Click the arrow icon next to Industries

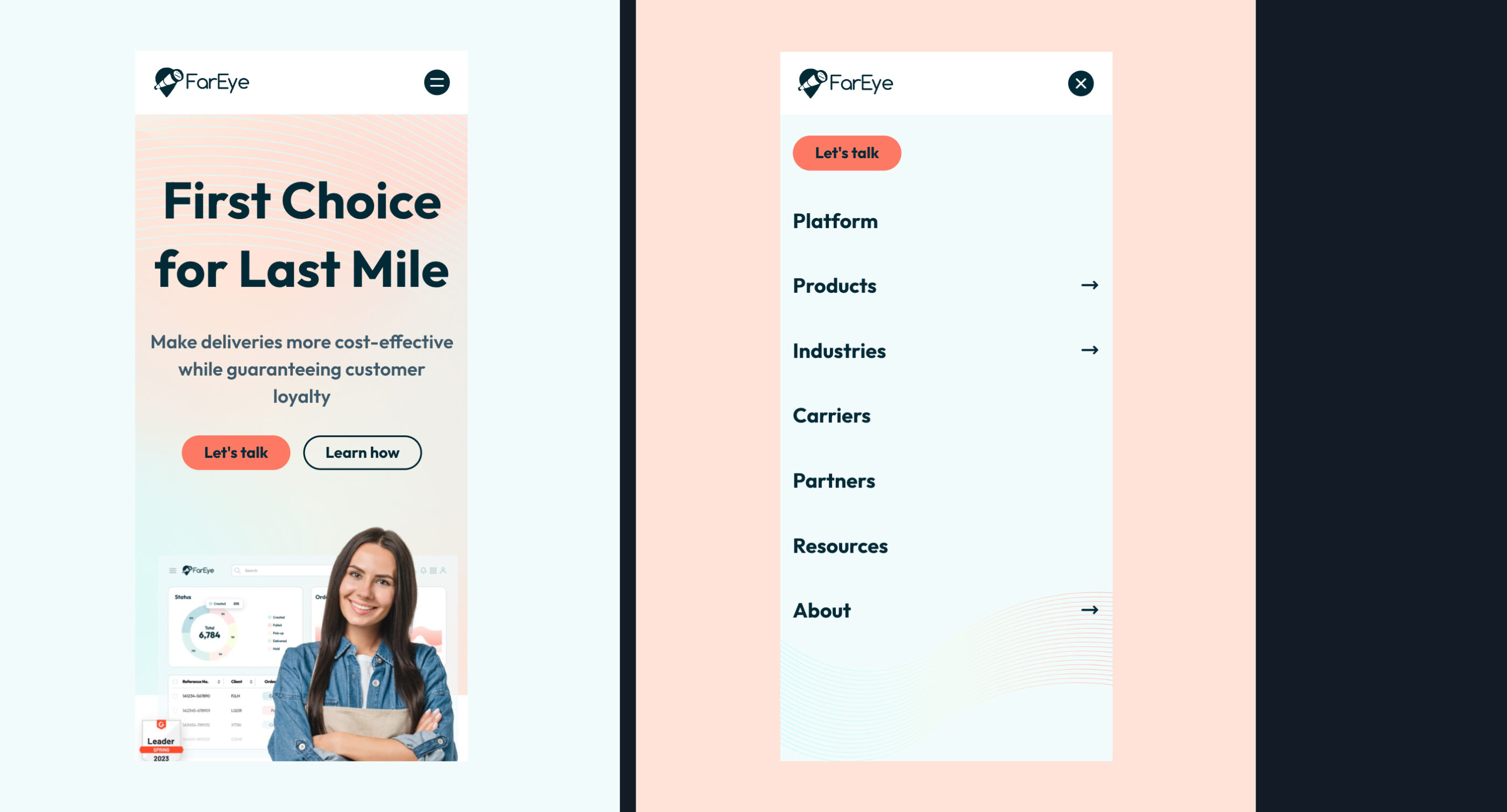[x=1089, y=350]
